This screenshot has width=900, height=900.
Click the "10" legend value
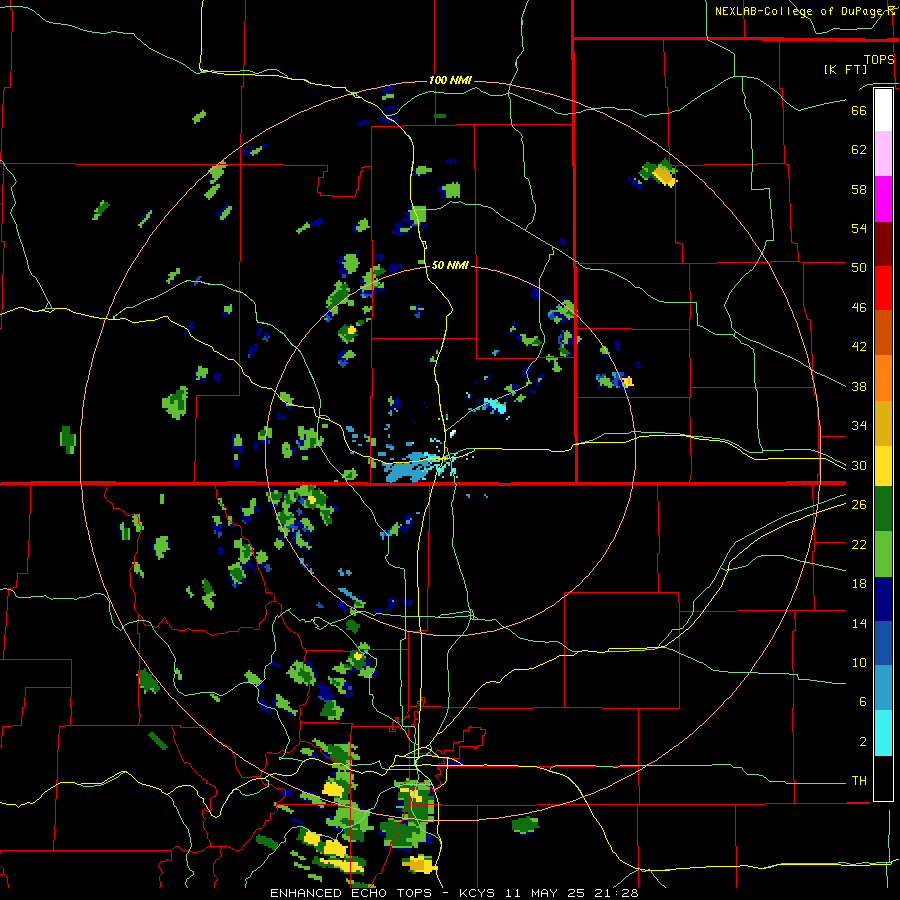[x=859, y=663]
